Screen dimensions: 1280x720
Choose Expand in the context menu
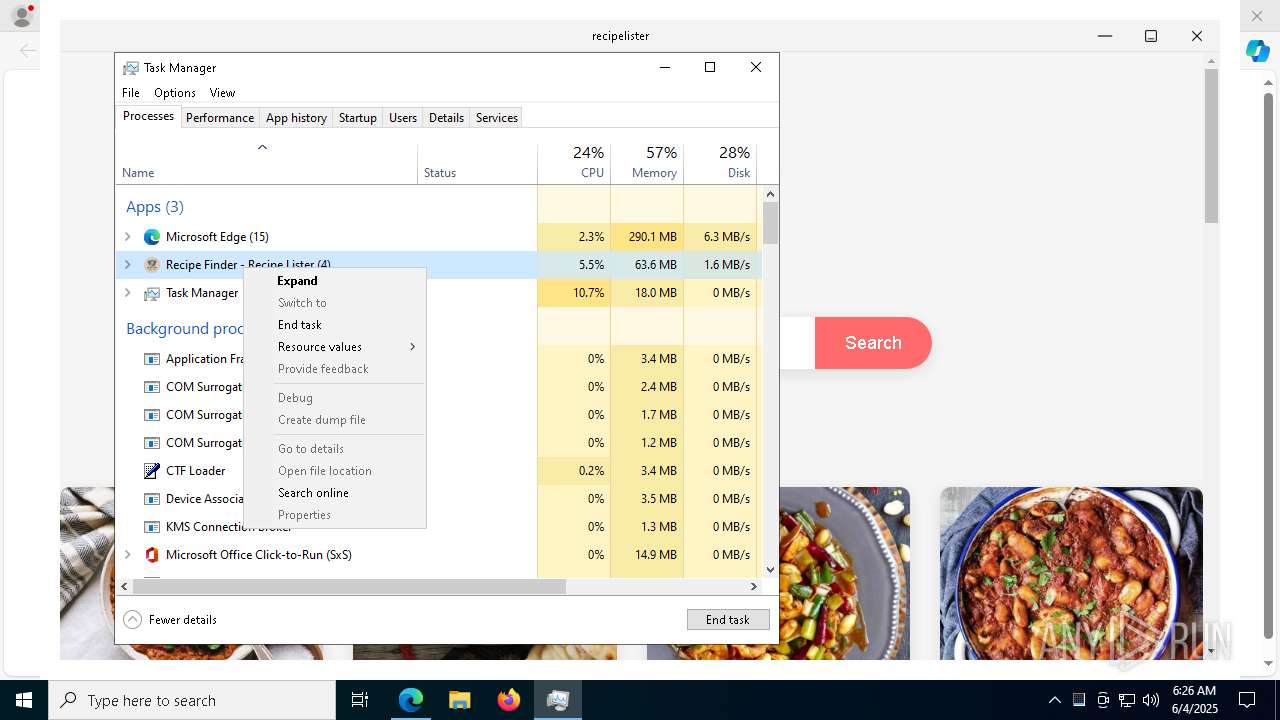click(x=335, y=281)
